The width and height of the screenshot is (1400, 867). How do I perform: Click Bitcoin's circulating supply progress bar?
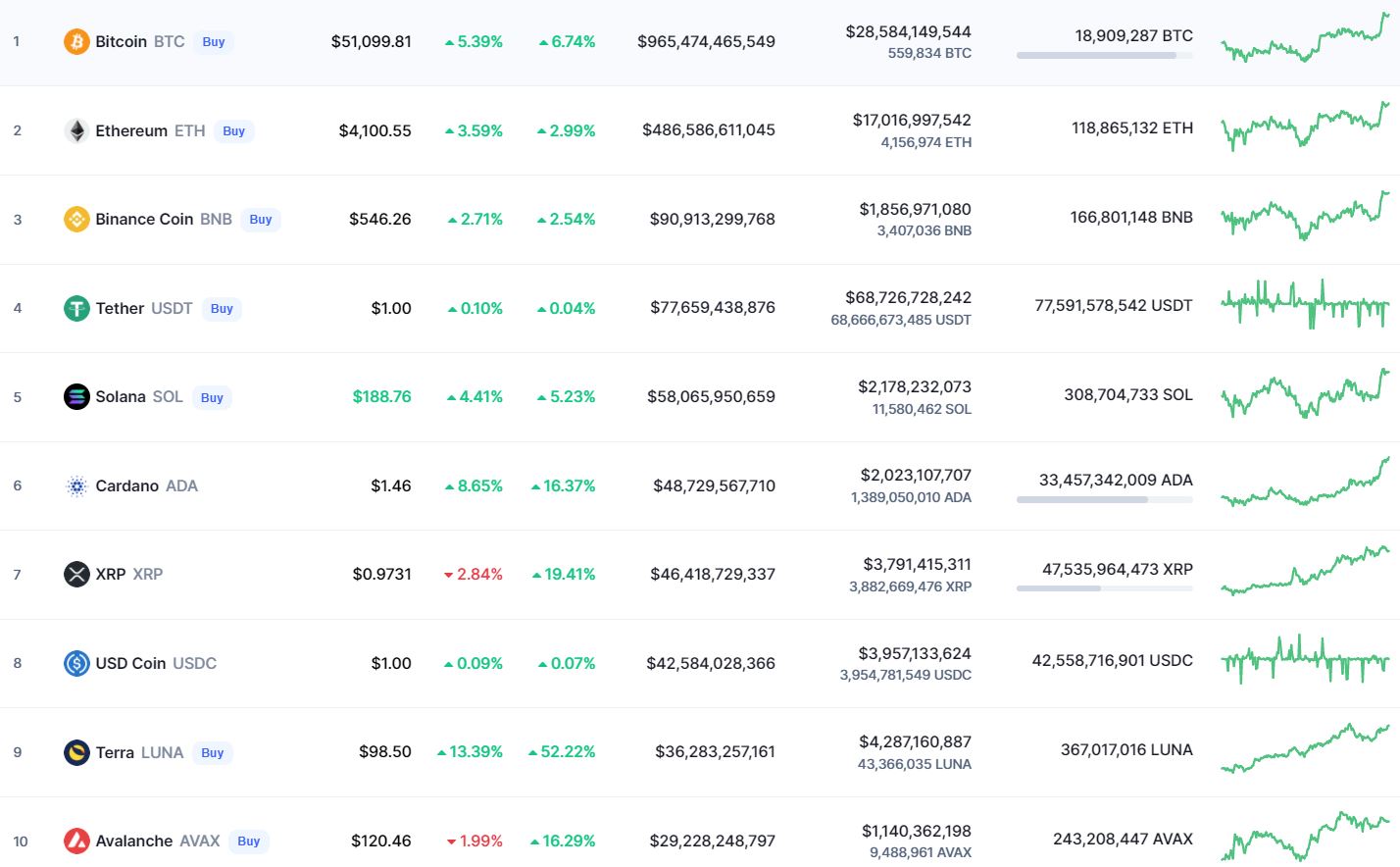[1104, 56]
